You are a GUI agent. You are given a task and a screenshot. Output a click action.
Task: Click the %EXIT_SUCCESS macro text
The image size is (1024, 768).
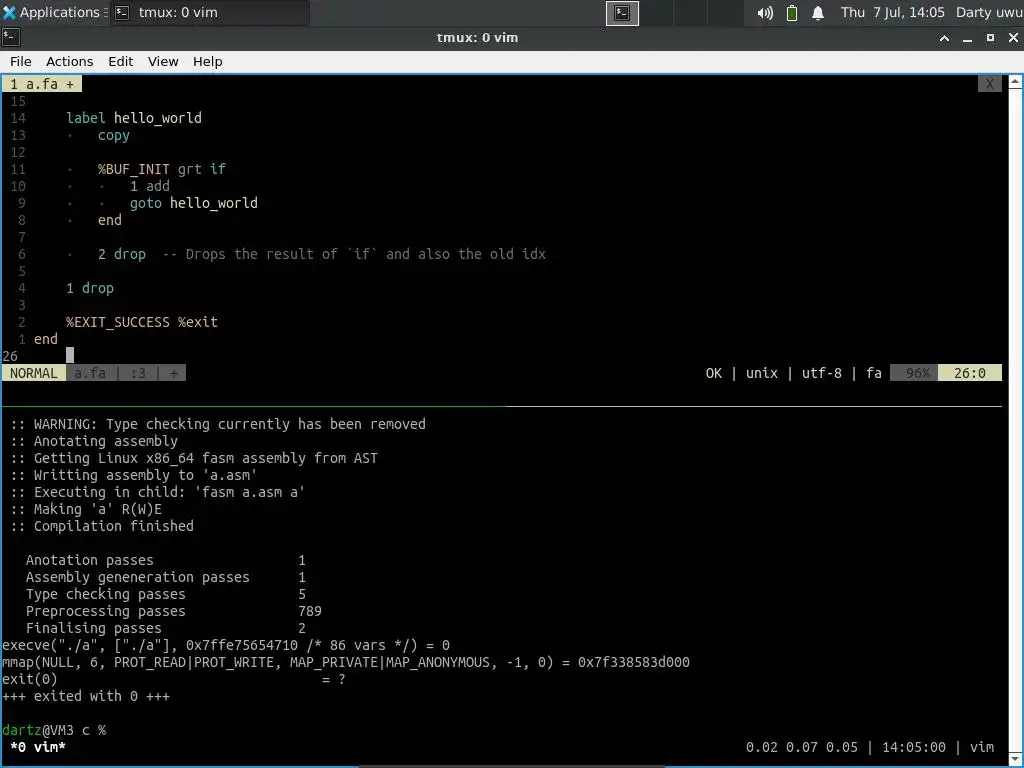coord(118,322)
